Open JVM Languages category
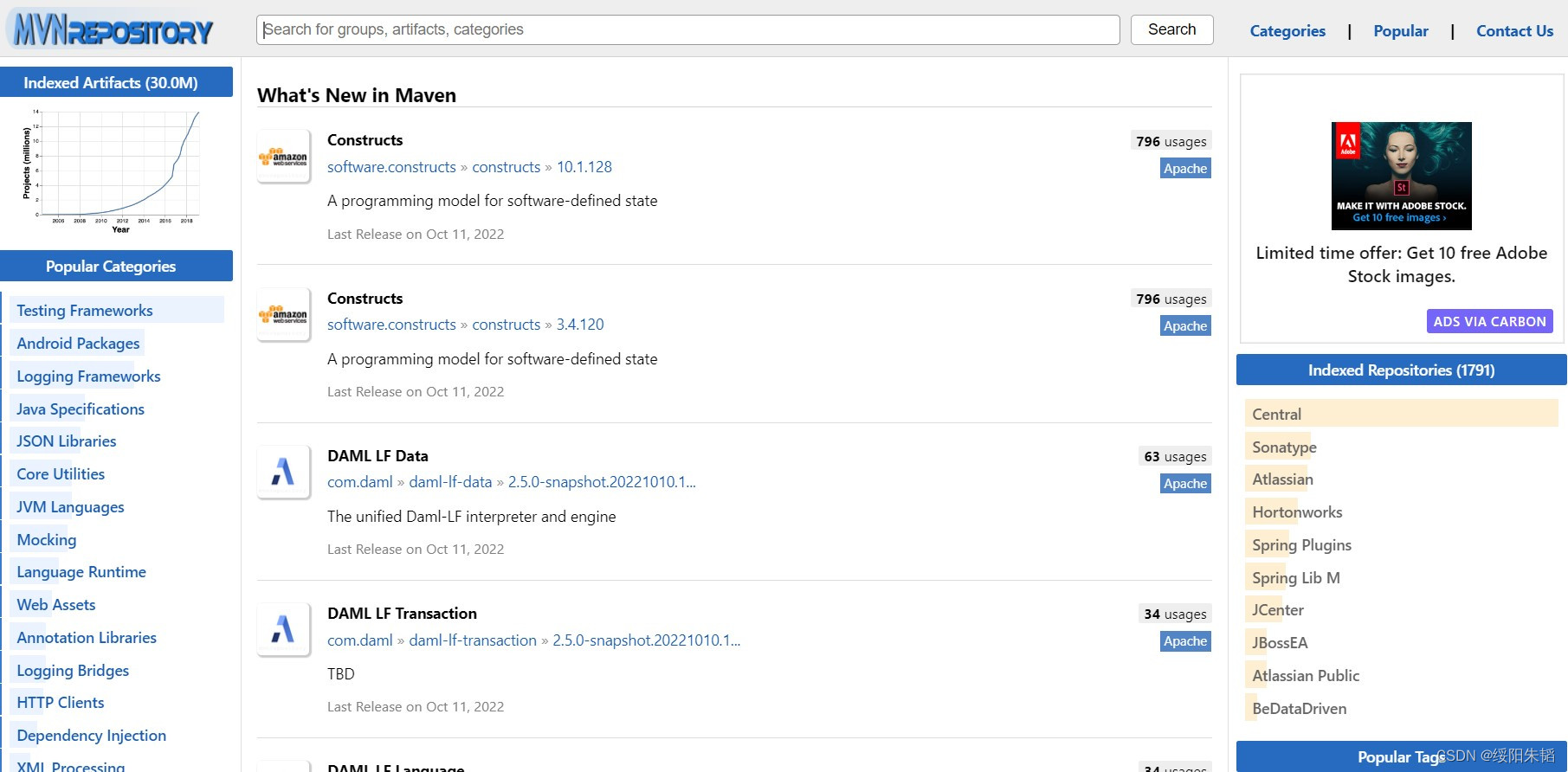 pos(70,507)
